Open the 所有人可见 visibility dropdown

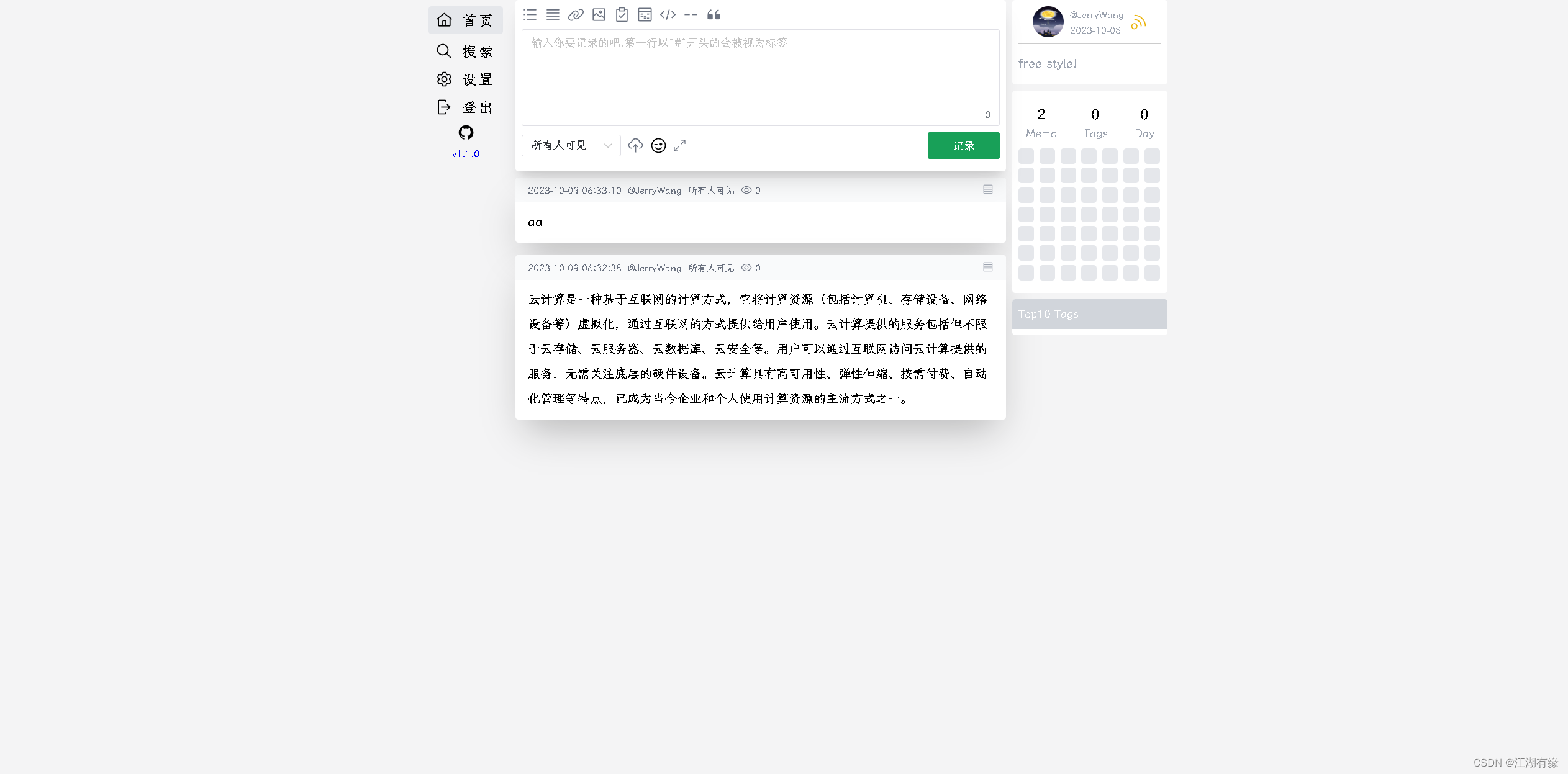(x=570, y=145)
